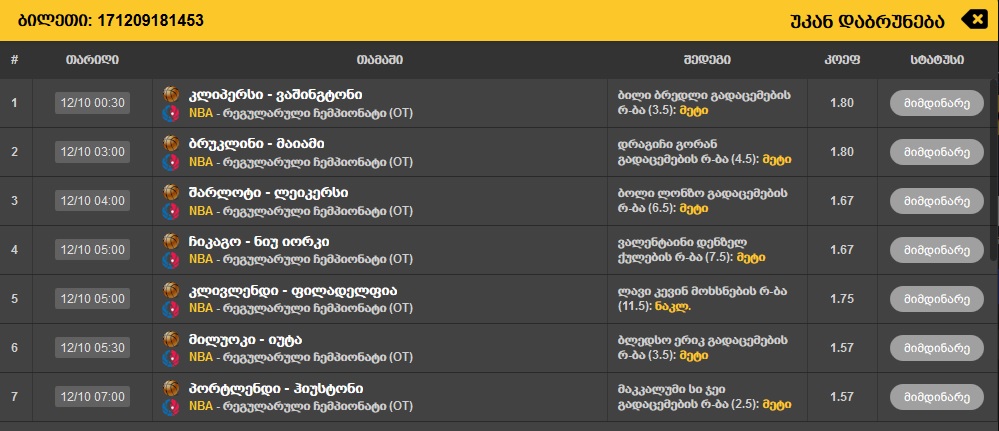Click basketball icon beside კლივლენდი - ფილადელფია
Screen dimensions: 999x431
[x=170, y=290]
